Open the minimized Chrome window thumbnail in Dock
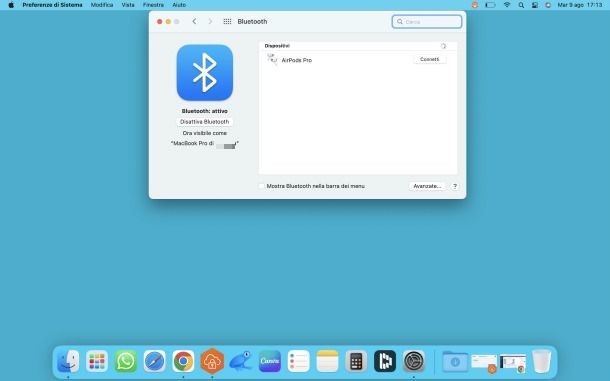The width and height of the screenshot is (610, 381). pyautogui.click(x=513, y=363)
